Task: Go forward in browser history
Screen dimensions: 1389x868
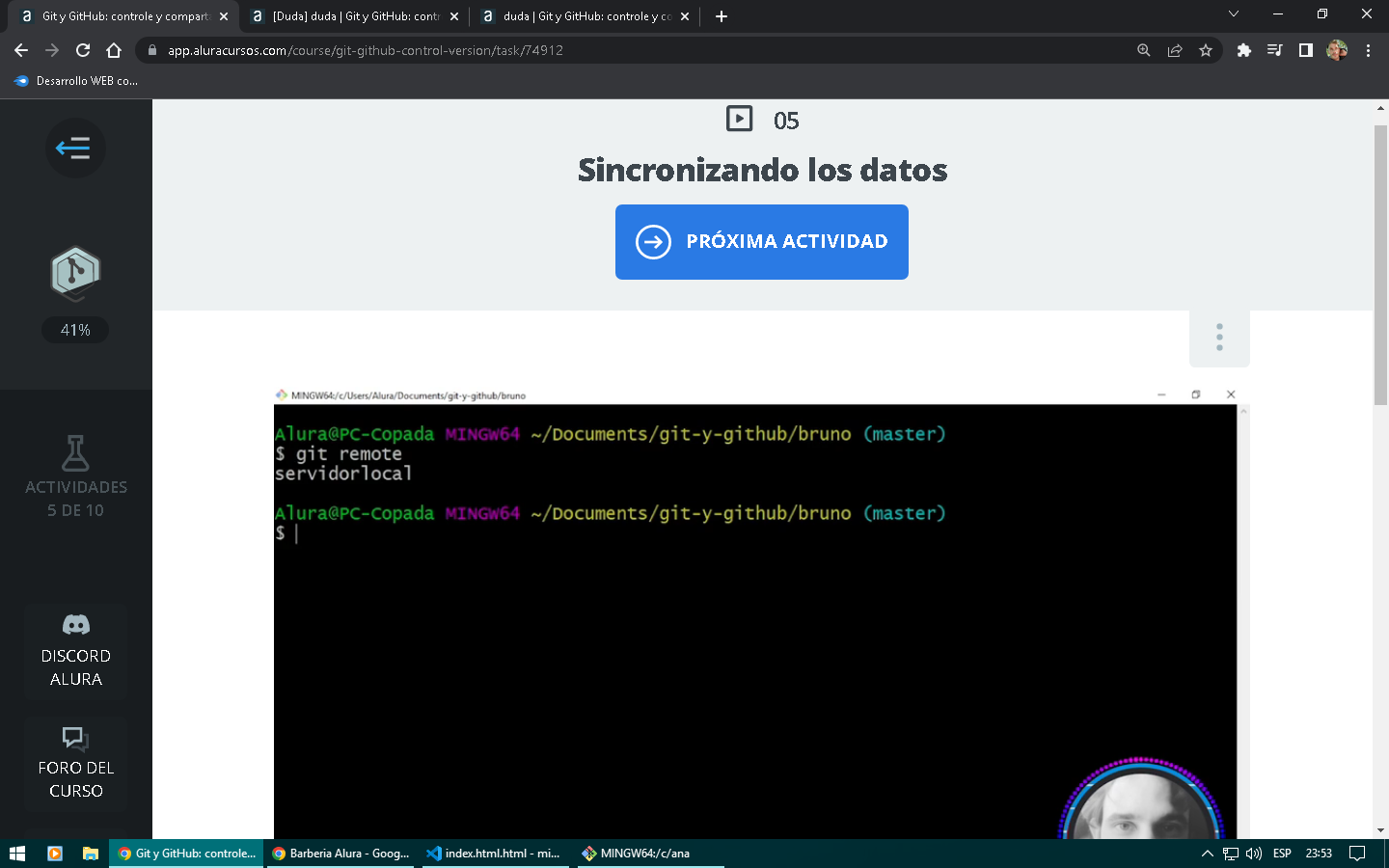Action: coord(52,50)
